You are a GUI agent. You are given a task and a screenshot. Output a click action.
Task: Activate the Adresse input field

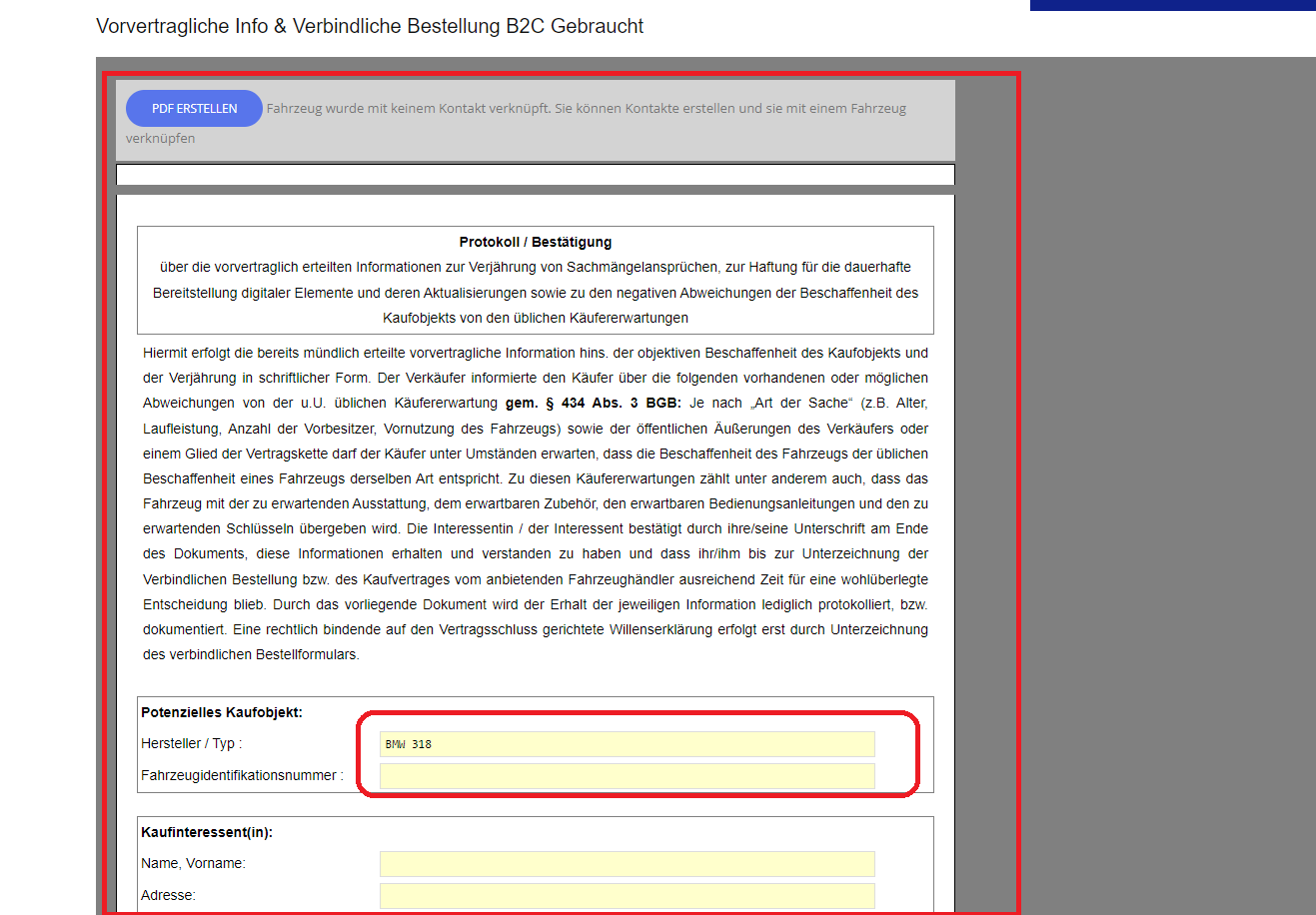(627, 896)
